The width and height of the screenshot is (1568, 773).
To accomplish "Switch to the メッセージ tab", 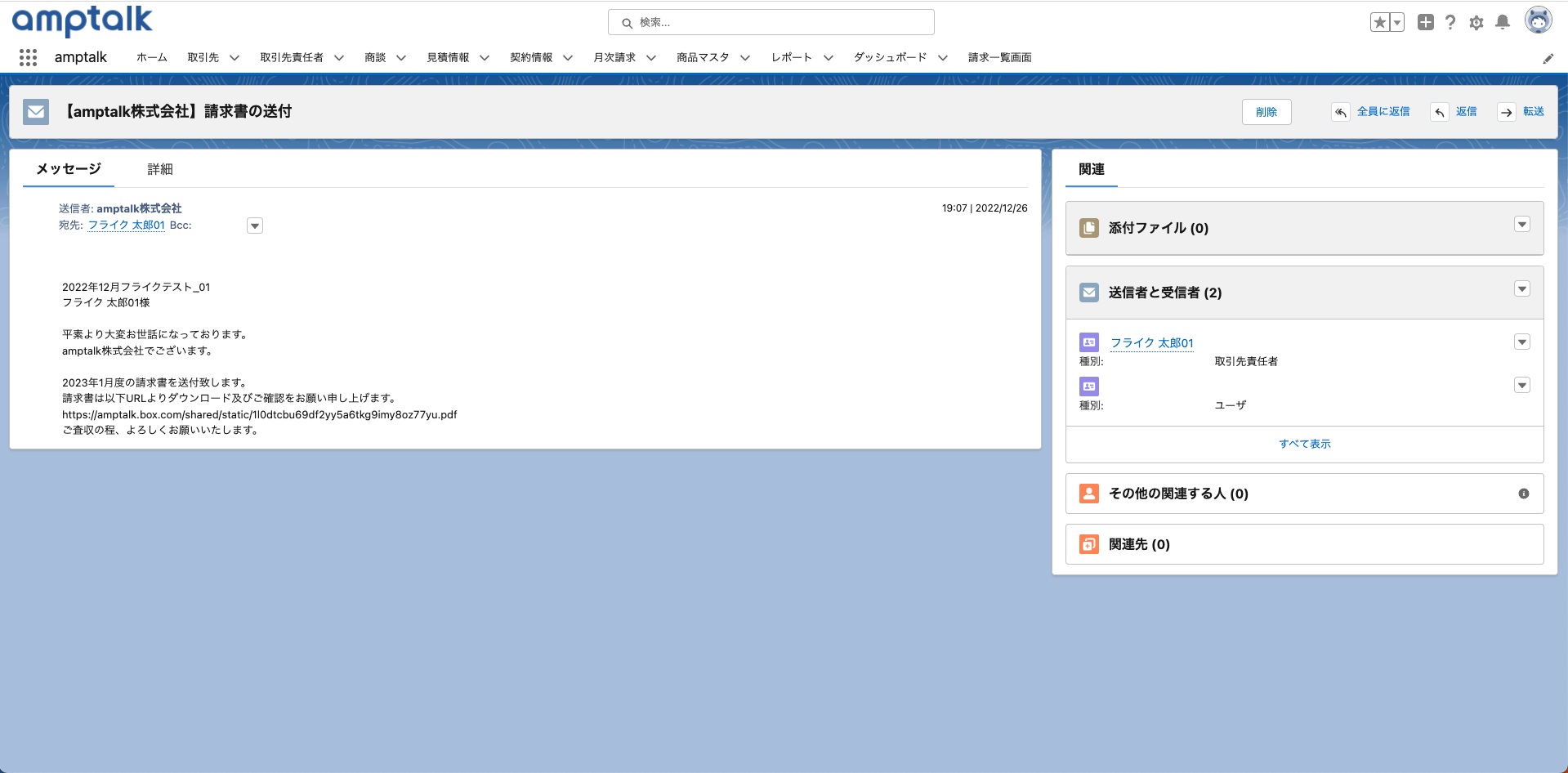I will [x=69, y=169].
